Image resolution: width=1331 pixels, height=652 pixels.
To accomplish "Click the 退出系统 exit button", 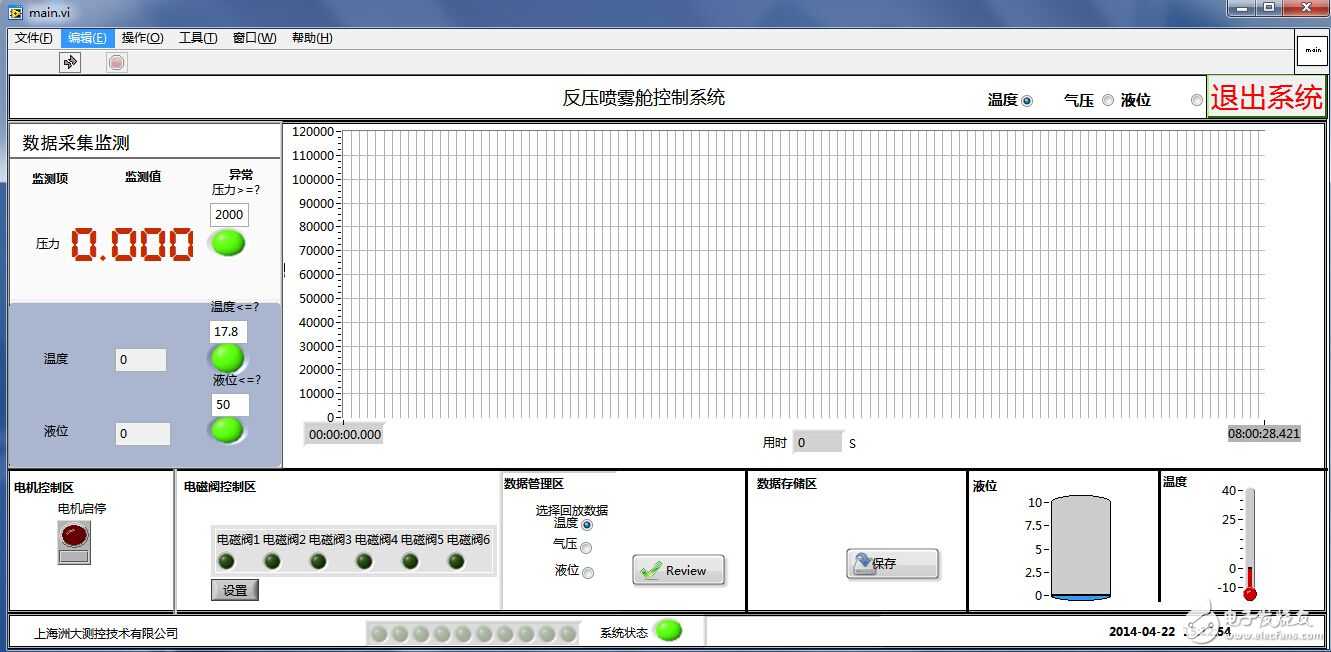I will (1266, 97).
